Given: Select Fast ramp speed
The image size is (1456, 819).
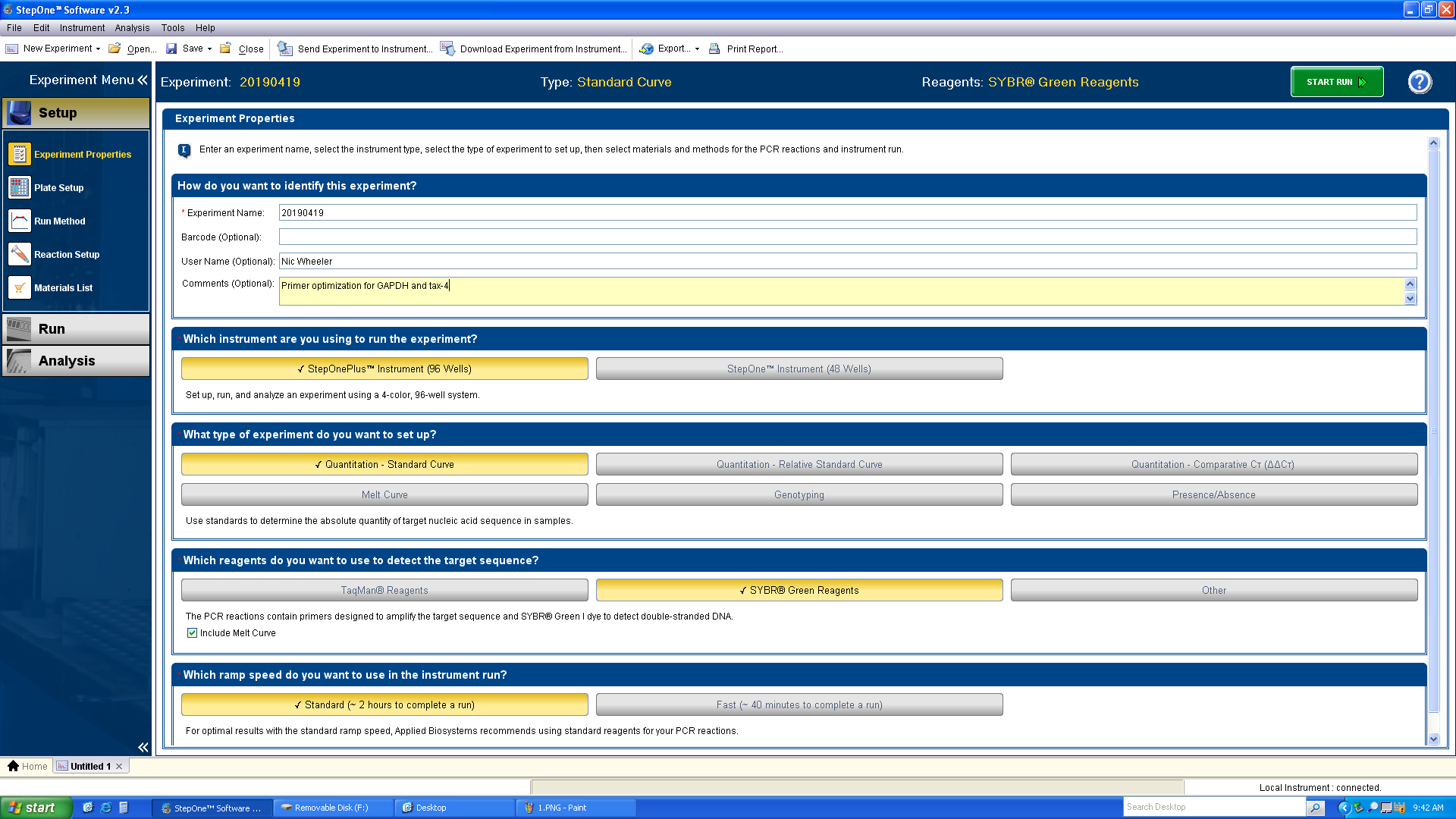Looking at the screenshot, I should (x=799, y=704).
